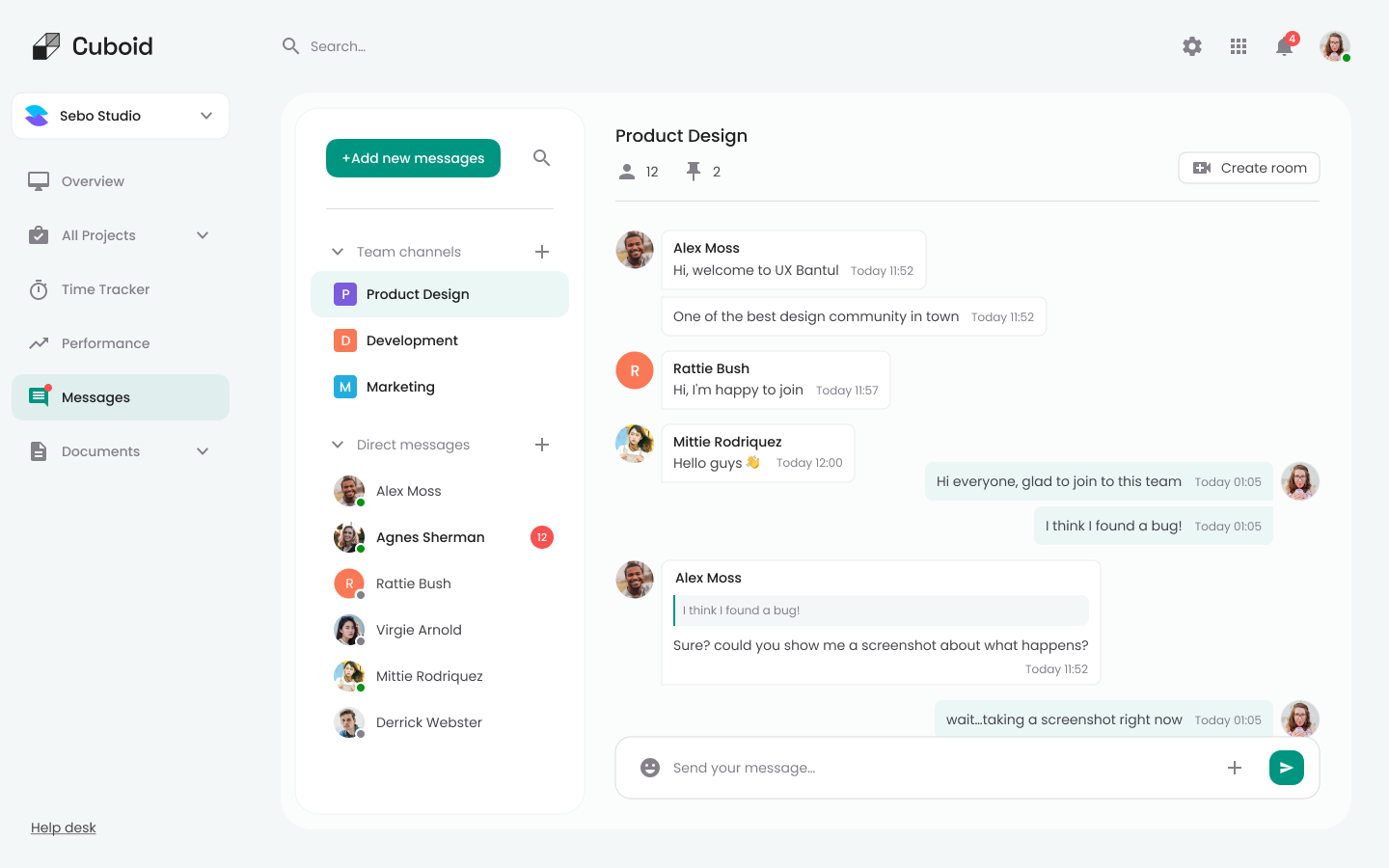Go to Time Tracker in sidebar
The height and width of the screenshot is (868, 1389).
(105, 289)
